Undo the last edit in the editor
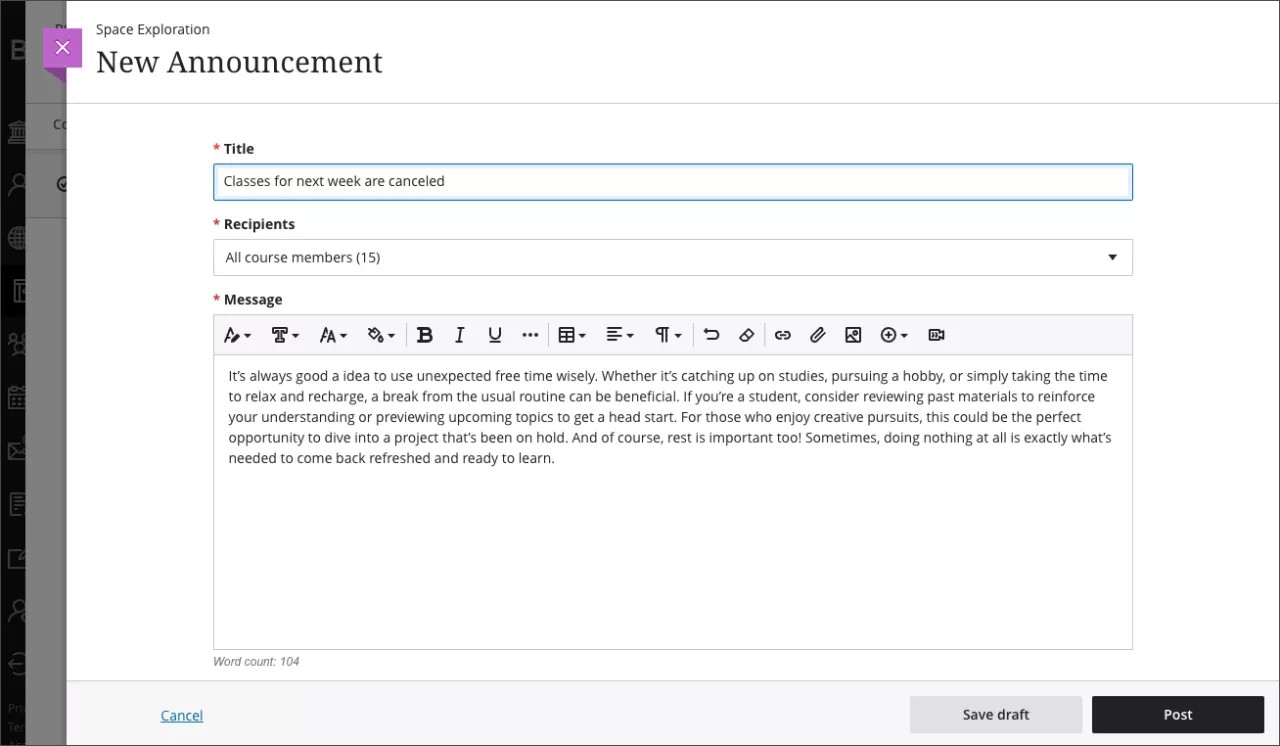 pyautogui.click(x=711, y=335)
